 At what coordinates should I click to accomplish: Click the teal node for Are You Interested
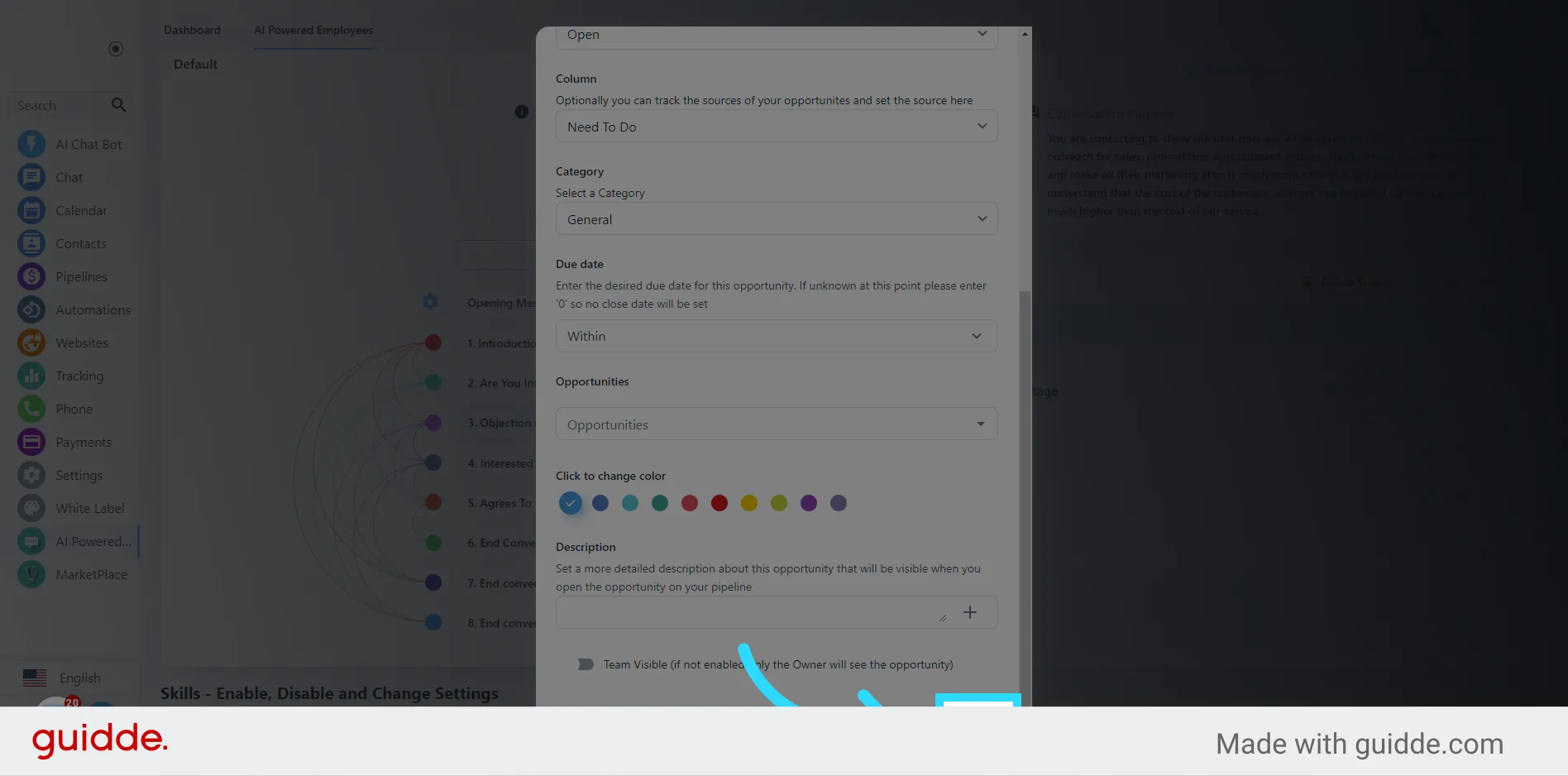click(433, 382)
